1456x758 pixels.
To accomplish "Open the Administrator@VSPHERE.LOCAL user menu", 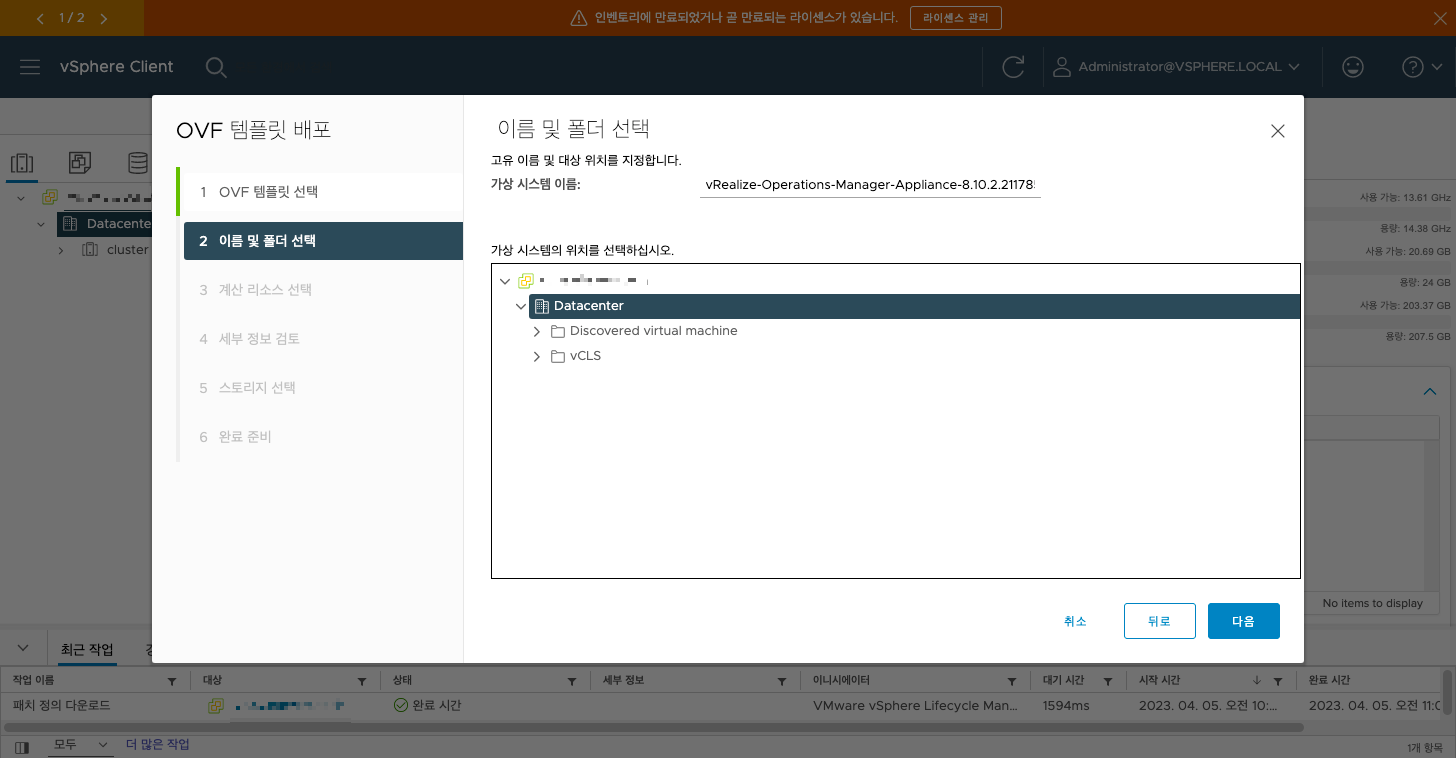I will click(x=1177, y=67).
